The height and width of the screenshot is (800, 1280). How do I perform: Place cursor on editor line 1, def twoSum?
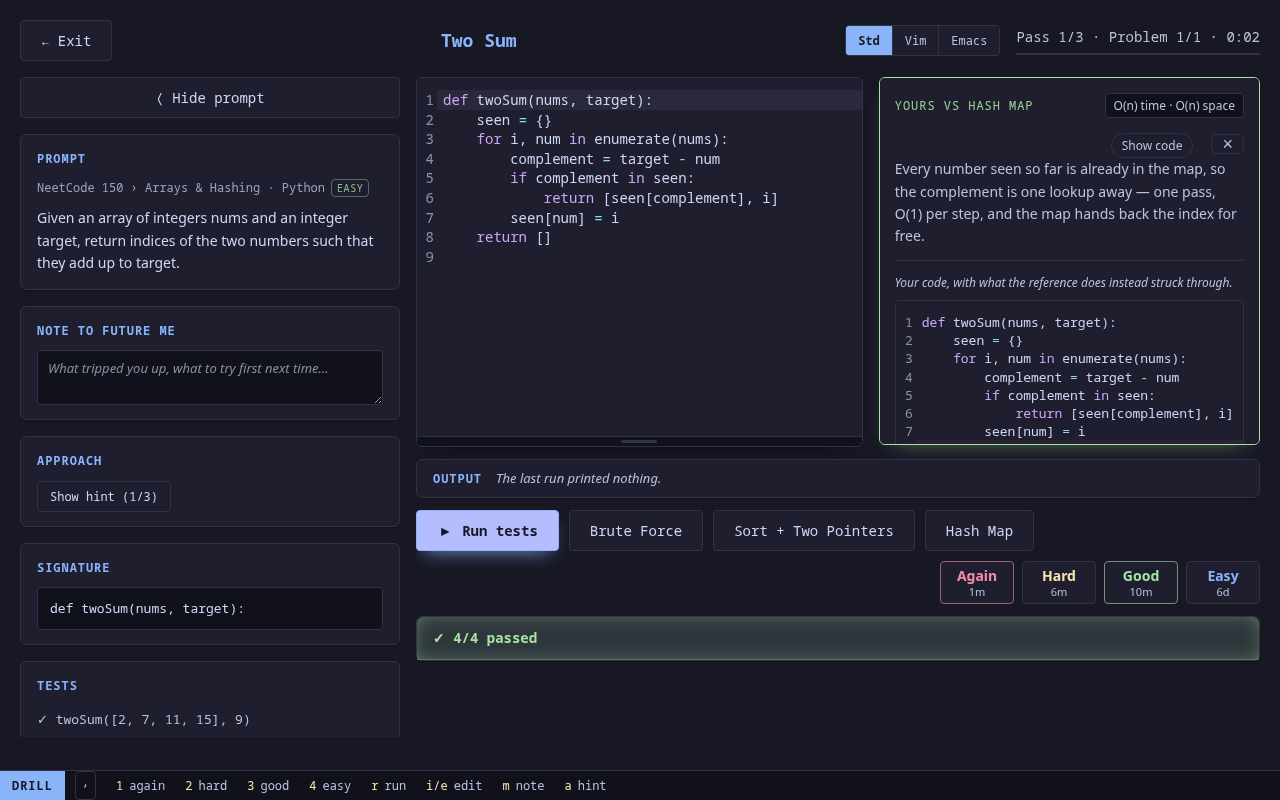tap(548, 100)
